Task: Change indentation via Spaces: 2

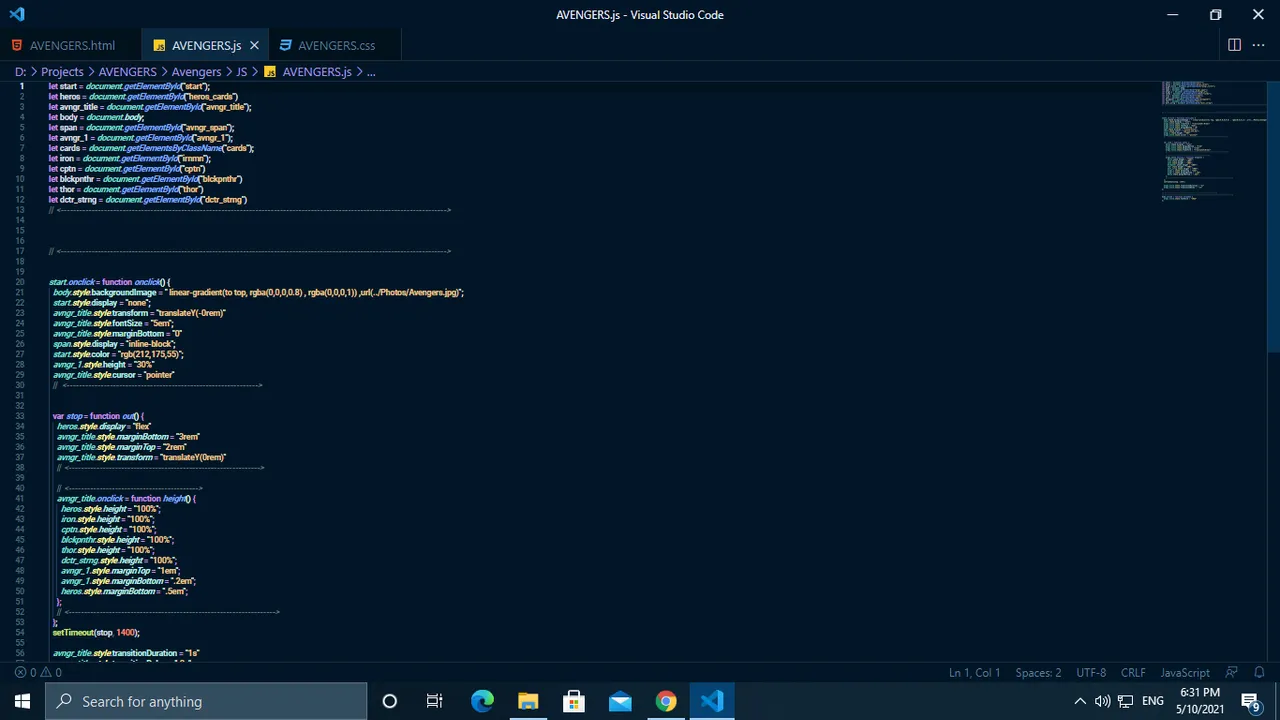Action: [1038, 673]
